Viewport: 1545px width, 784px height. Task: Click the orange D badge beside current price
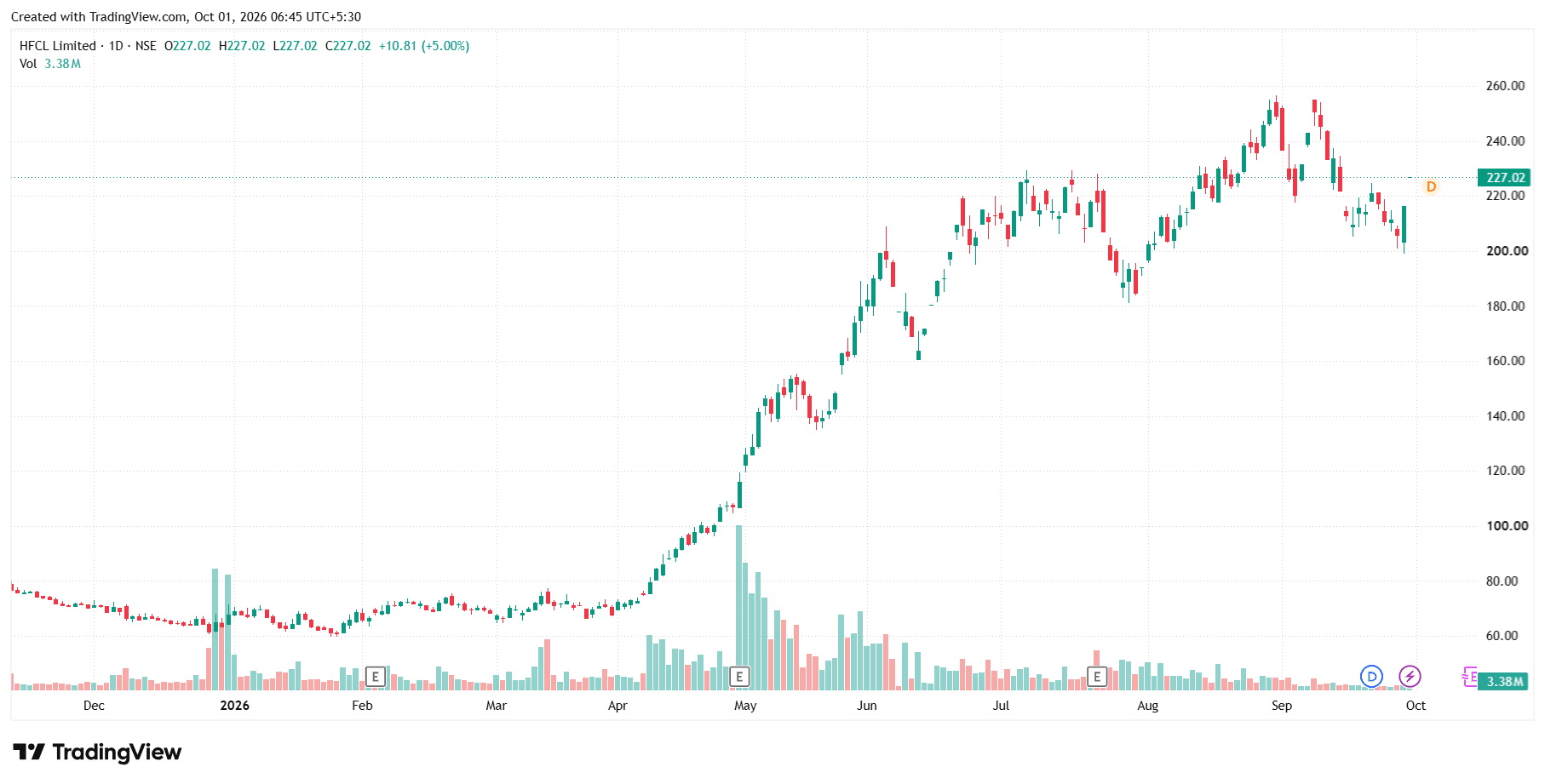point(1431,186)
